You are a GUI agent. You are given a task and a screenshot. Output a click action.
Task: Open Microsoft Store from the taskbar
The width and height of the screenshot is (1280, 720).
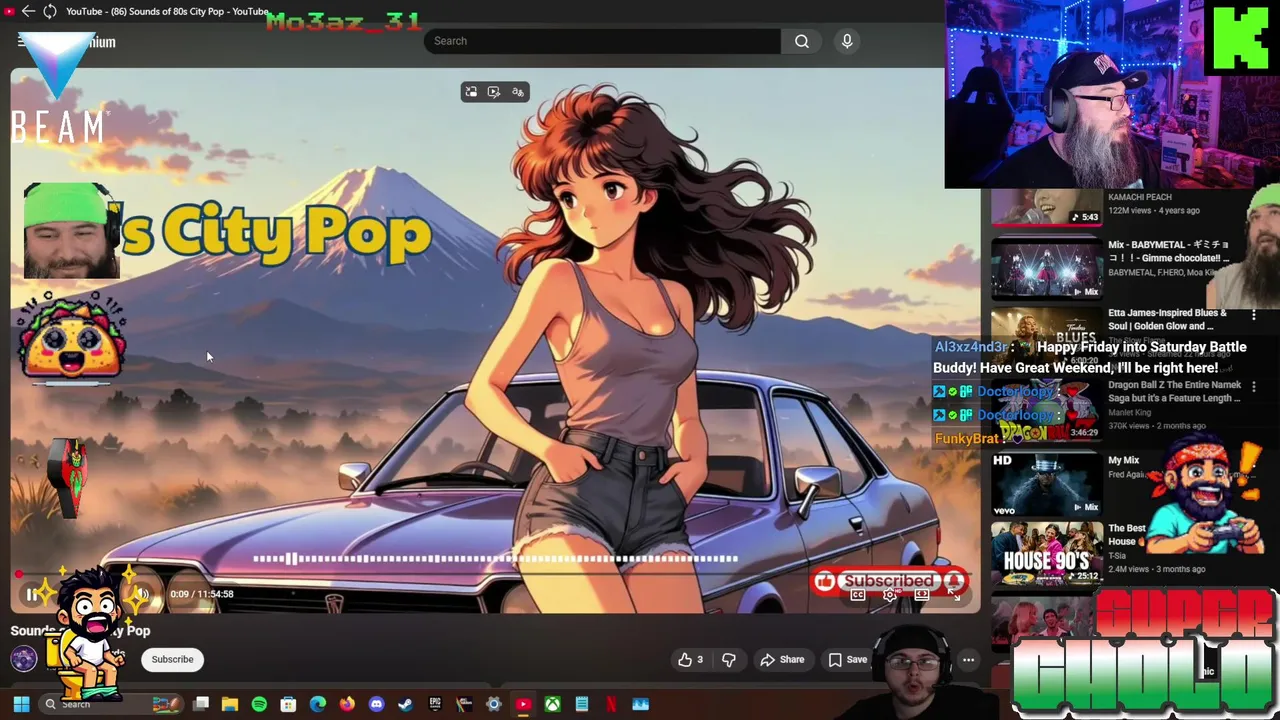[x=288, y=704]
